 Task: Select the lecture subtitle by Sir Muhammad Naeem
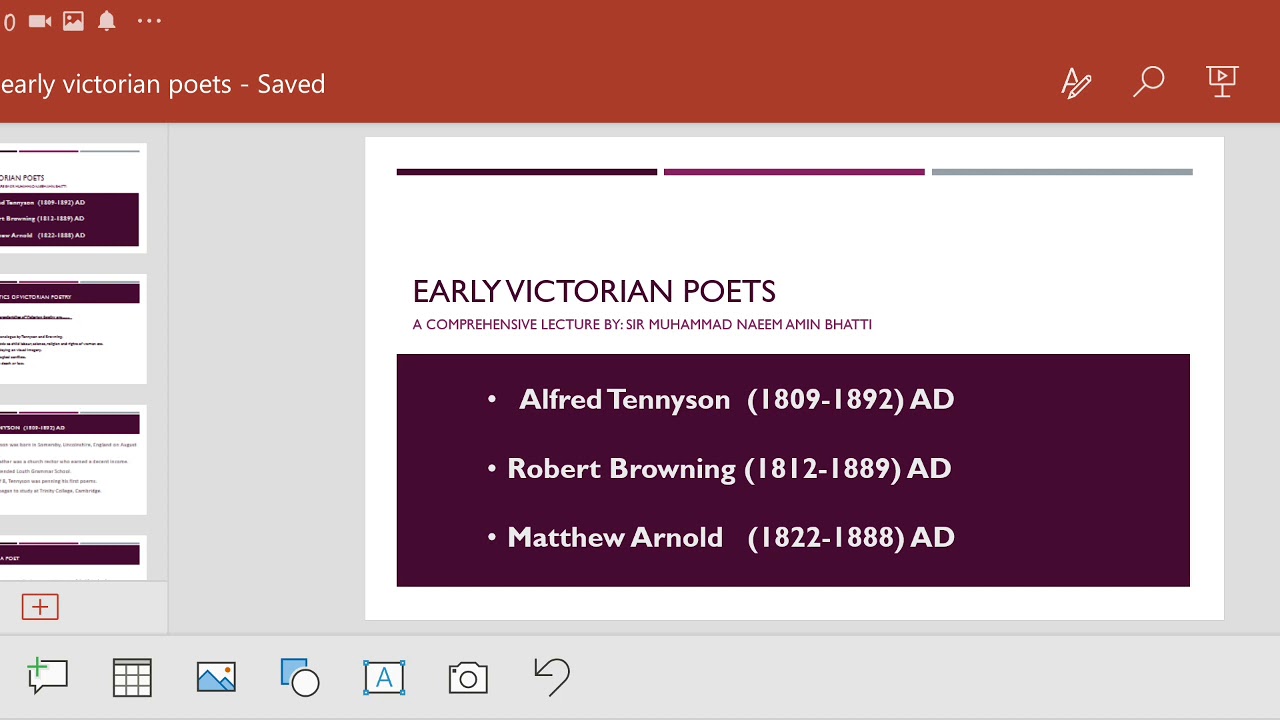pos(642,324)
